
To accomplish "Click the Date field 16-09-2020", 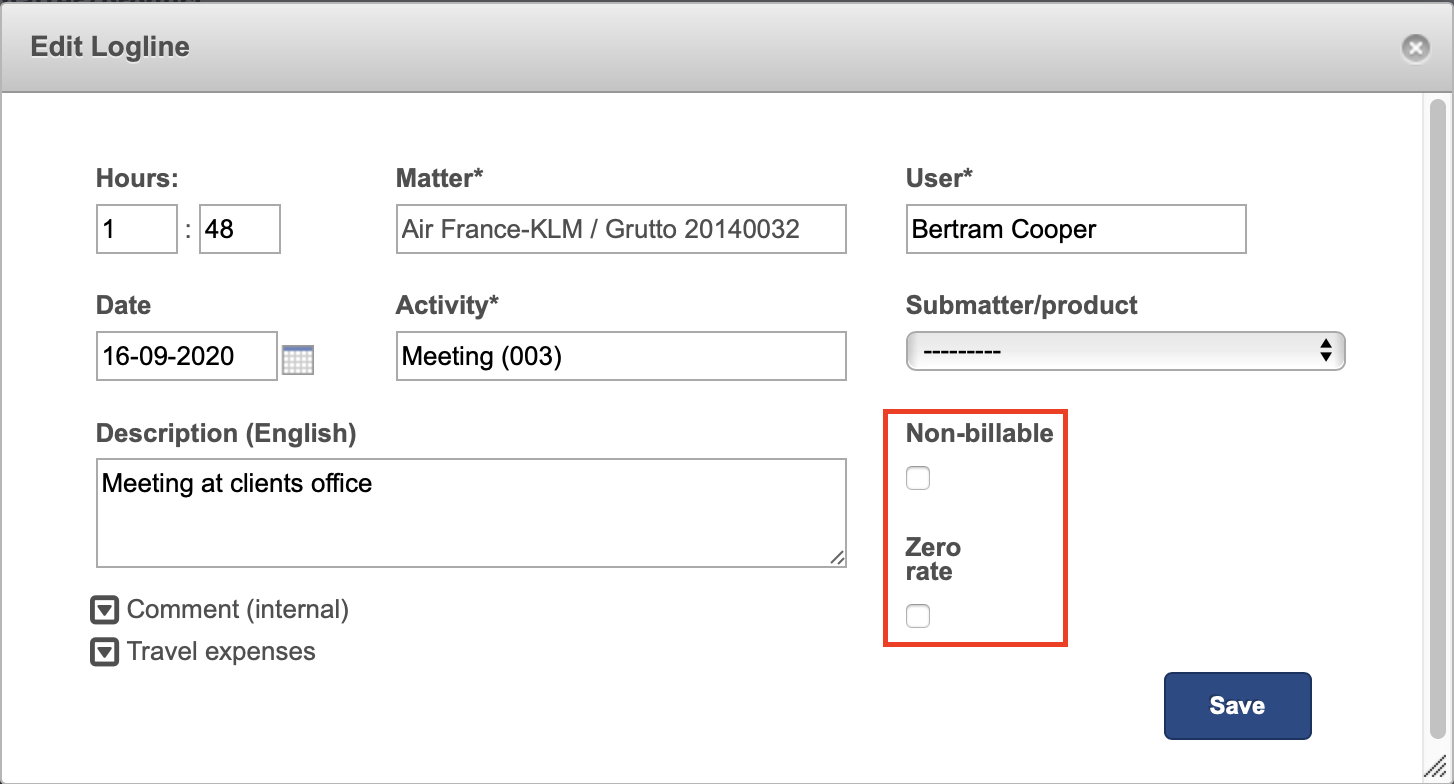I will coord(187,356).
